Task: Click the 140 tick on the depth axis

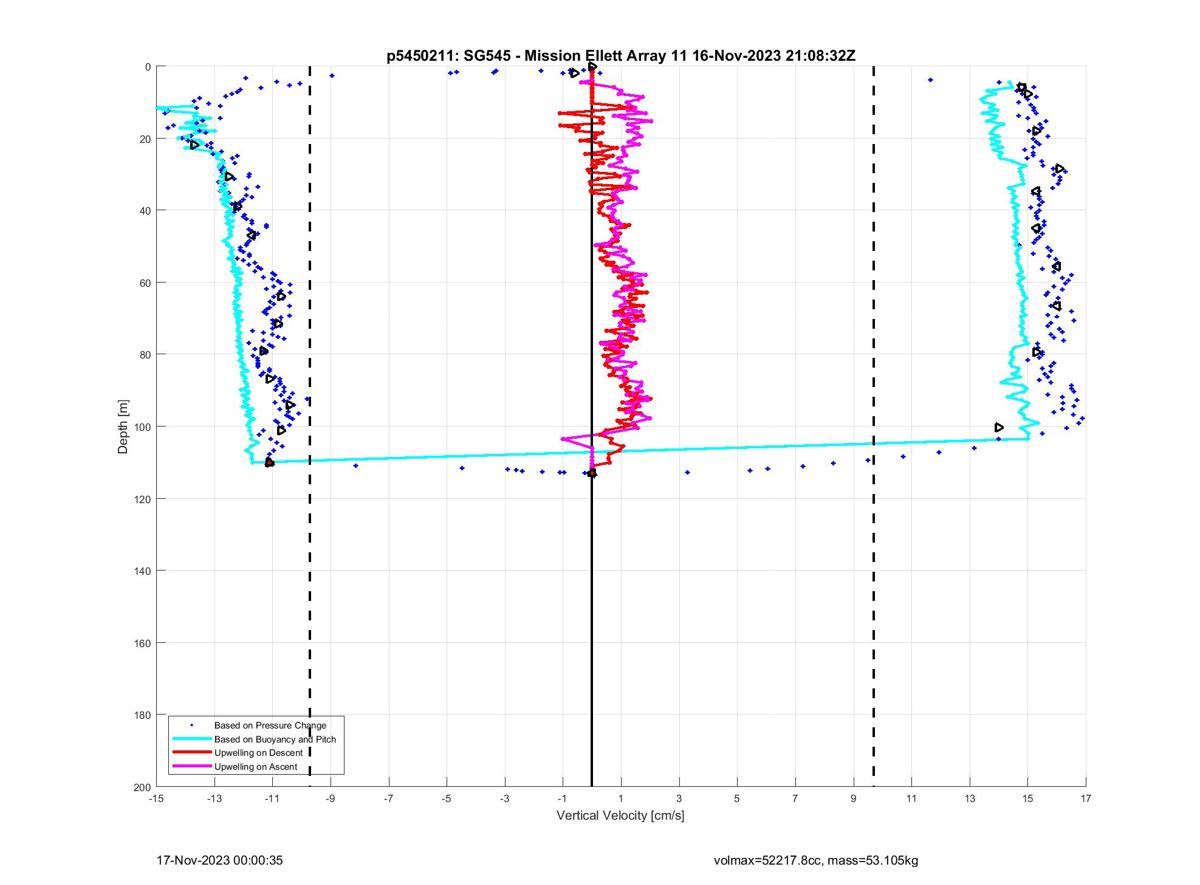Action: coord(141,571)
